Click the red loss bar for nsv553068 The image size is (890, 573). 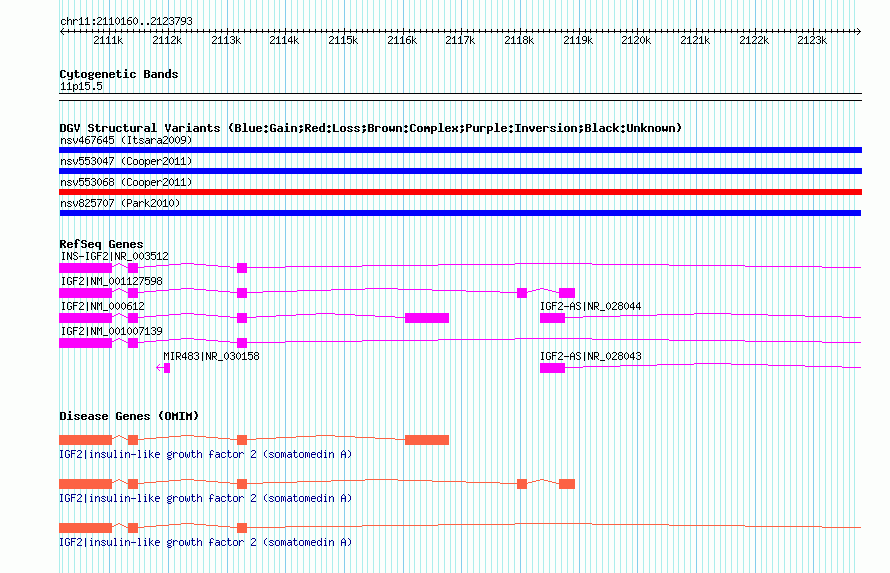coord(460,192)
